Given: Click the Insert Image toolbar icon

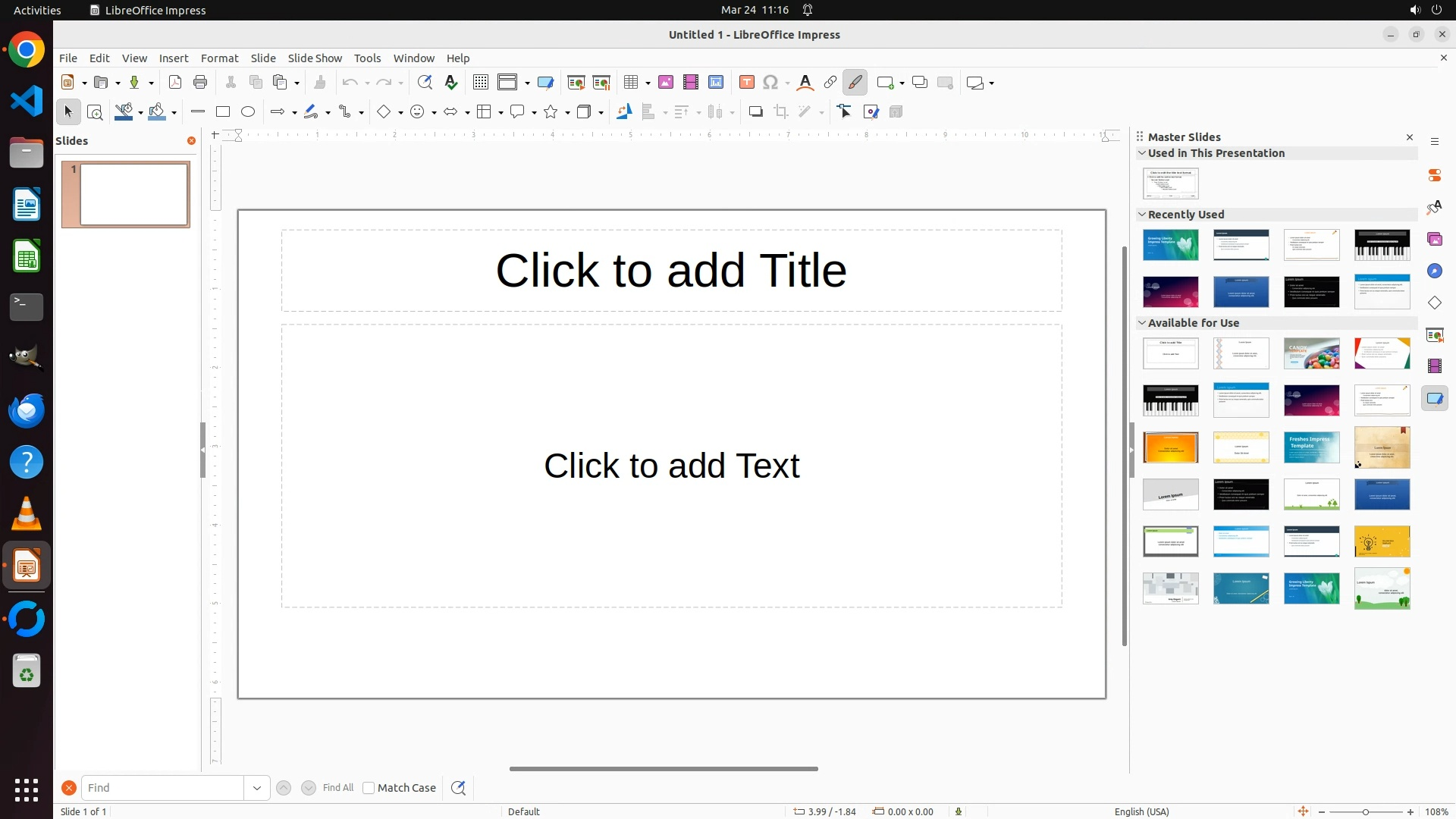Looking at the screenshot, I should (666, 83).
